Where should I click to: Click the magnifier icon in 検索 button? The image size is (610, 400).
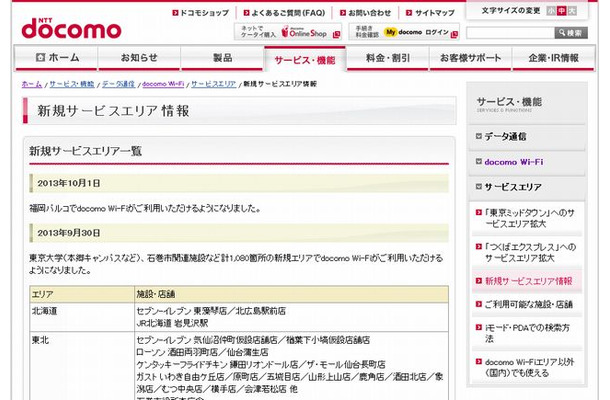pyautogui.click(x=562, y=33)
